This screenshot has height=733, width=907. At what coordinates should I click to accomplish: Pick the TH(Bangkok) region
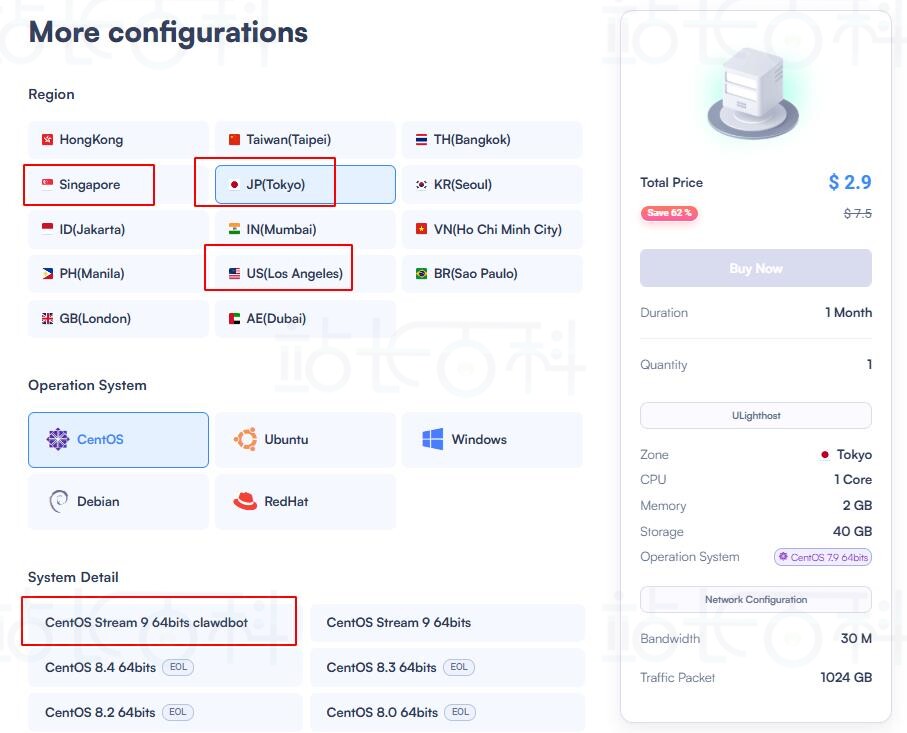click(x=492, y=139)
